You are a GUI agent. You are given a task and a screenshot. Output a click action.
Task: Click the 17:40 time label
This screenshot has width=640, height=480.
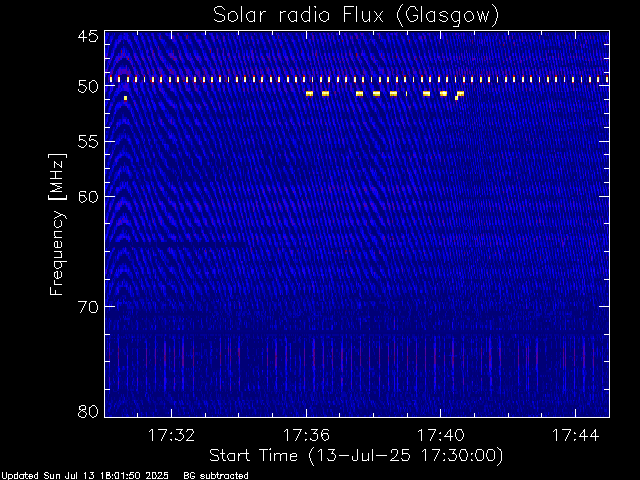click(x=441, y=436)
